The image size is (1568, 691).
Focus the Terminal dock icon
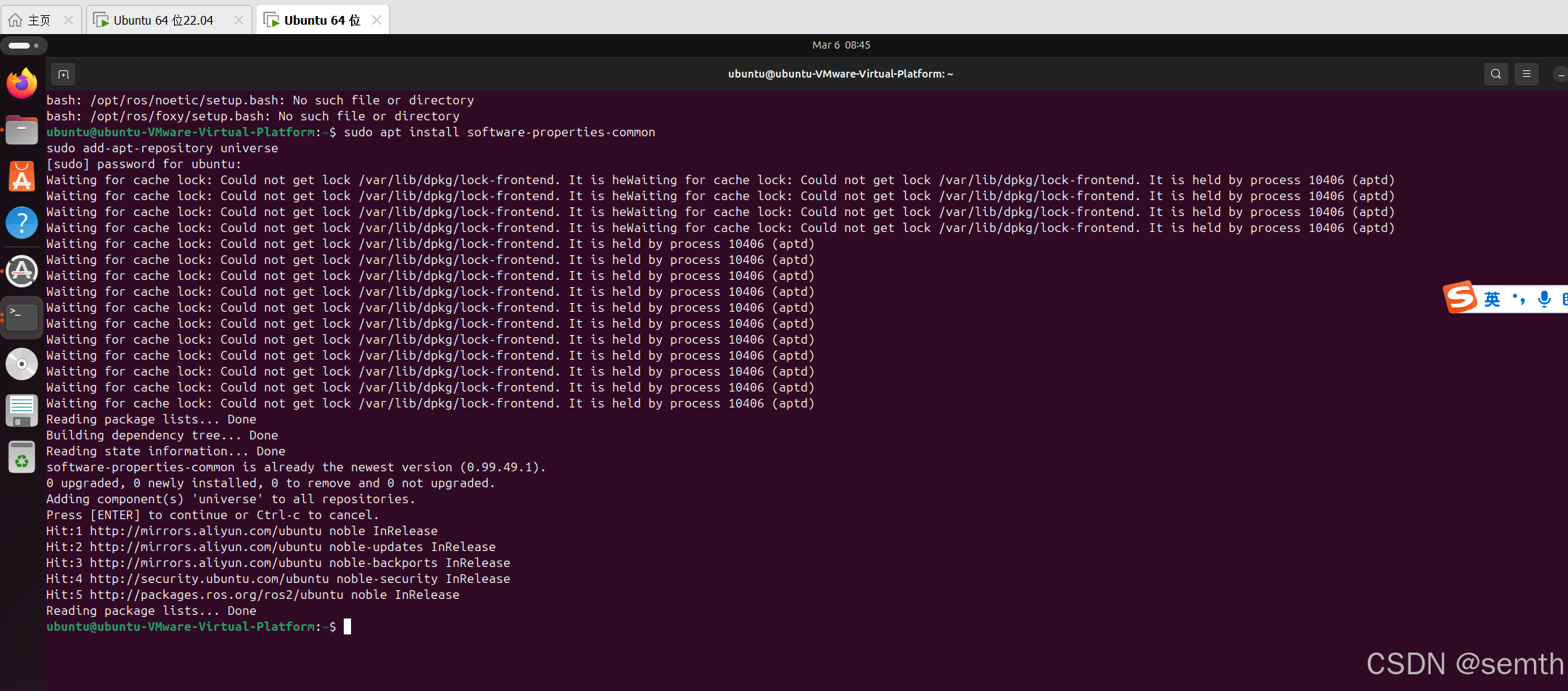point(22,317)
